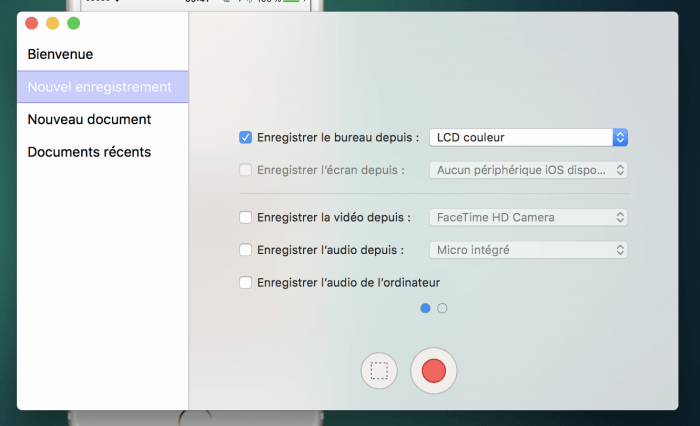The width and height of the screenshot is (700, 426).
Task: Click the Enregistrer l'écran depuis checkbox
Action: [246, 170]
